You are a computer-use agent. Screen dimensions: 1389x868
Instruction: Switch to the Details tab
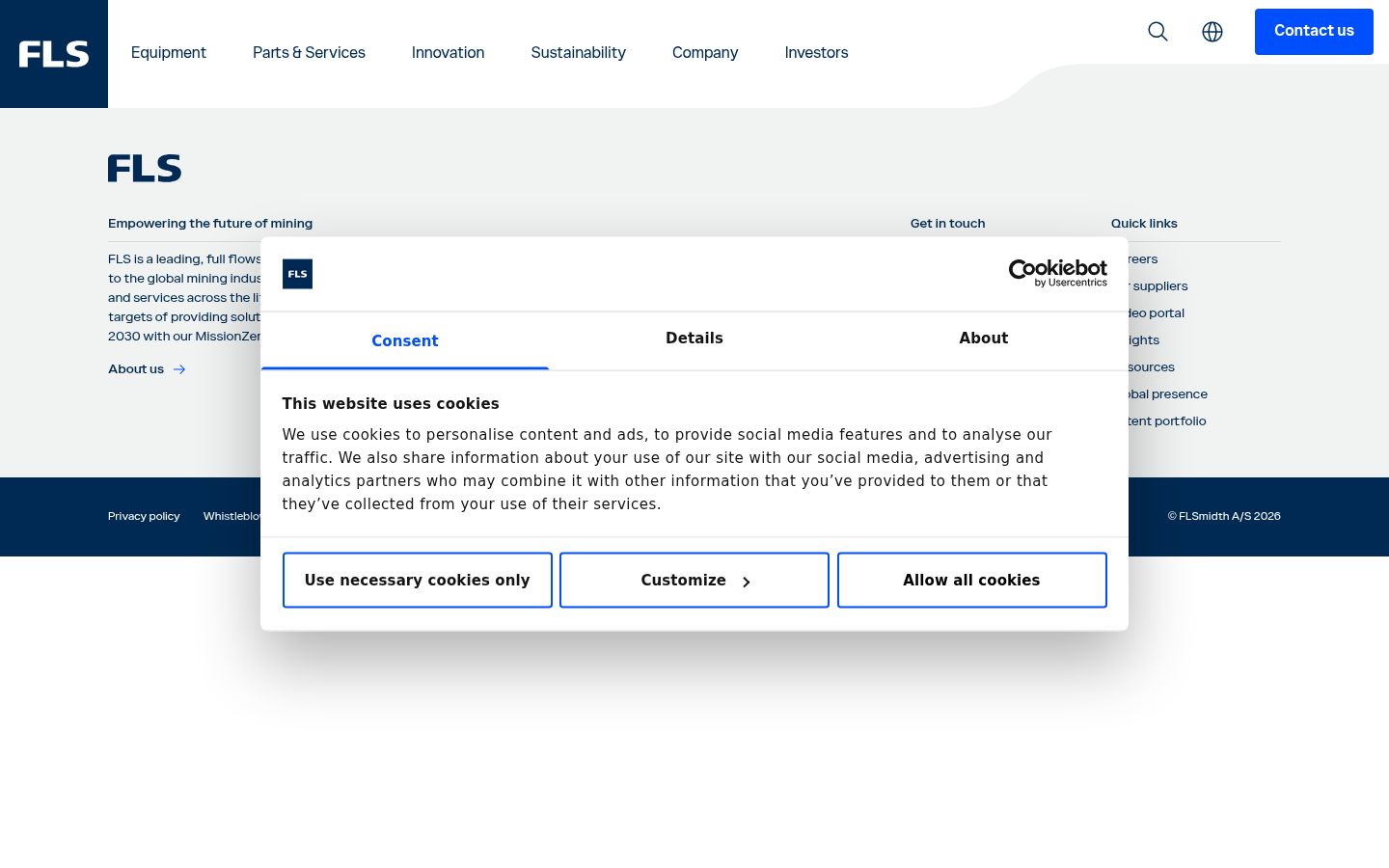(694, 339)
